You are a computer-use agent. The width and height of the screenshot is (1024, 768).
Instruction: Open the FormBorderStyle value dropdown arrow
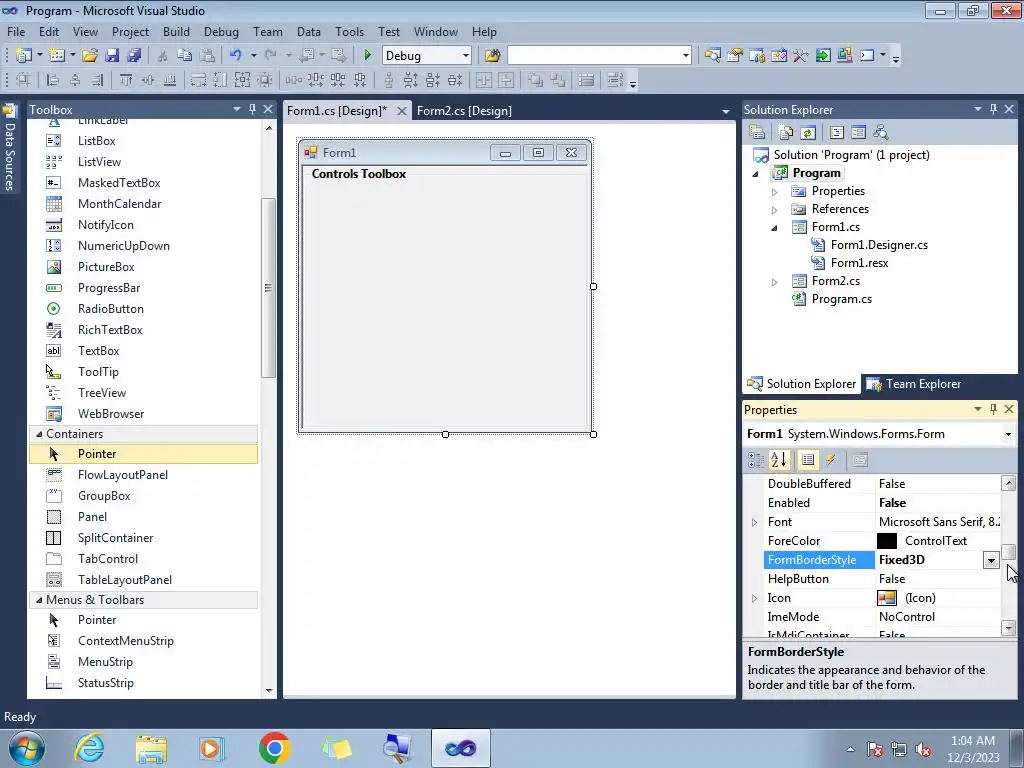(991, 560)
